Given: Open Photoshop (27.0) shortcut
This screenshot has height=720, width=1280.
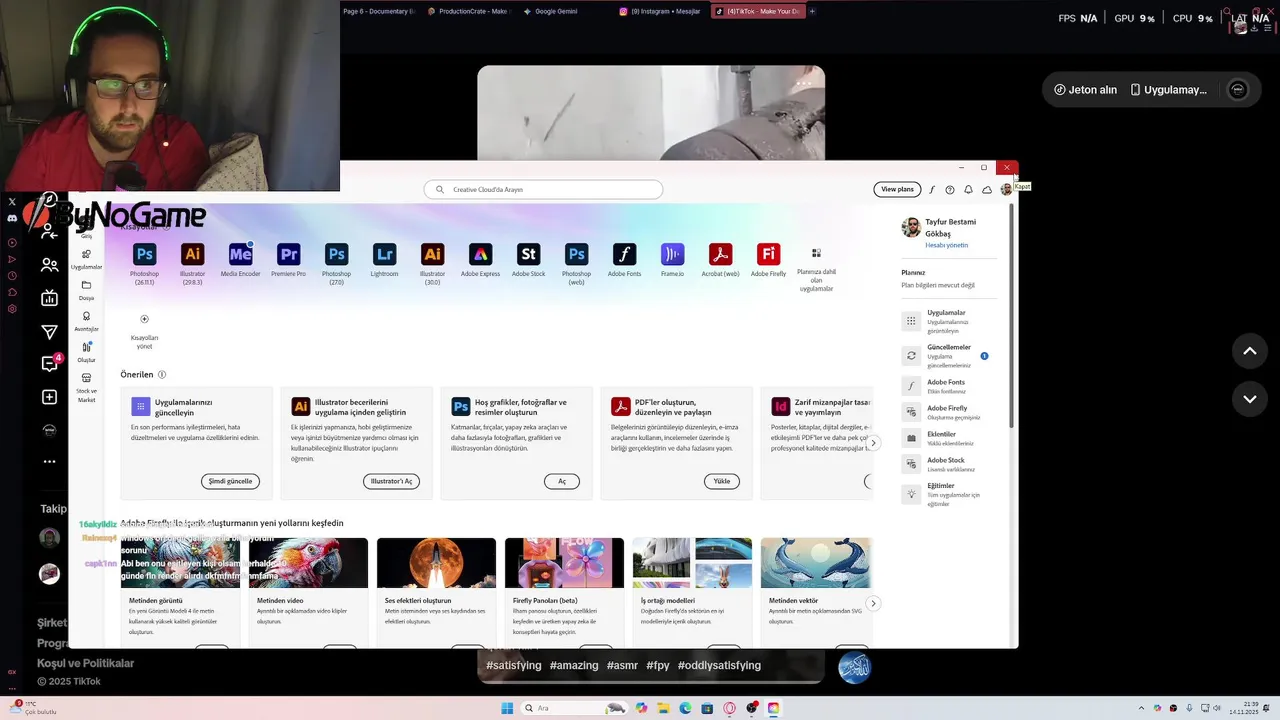Looking at the screenshot, I should pos(336,254).
